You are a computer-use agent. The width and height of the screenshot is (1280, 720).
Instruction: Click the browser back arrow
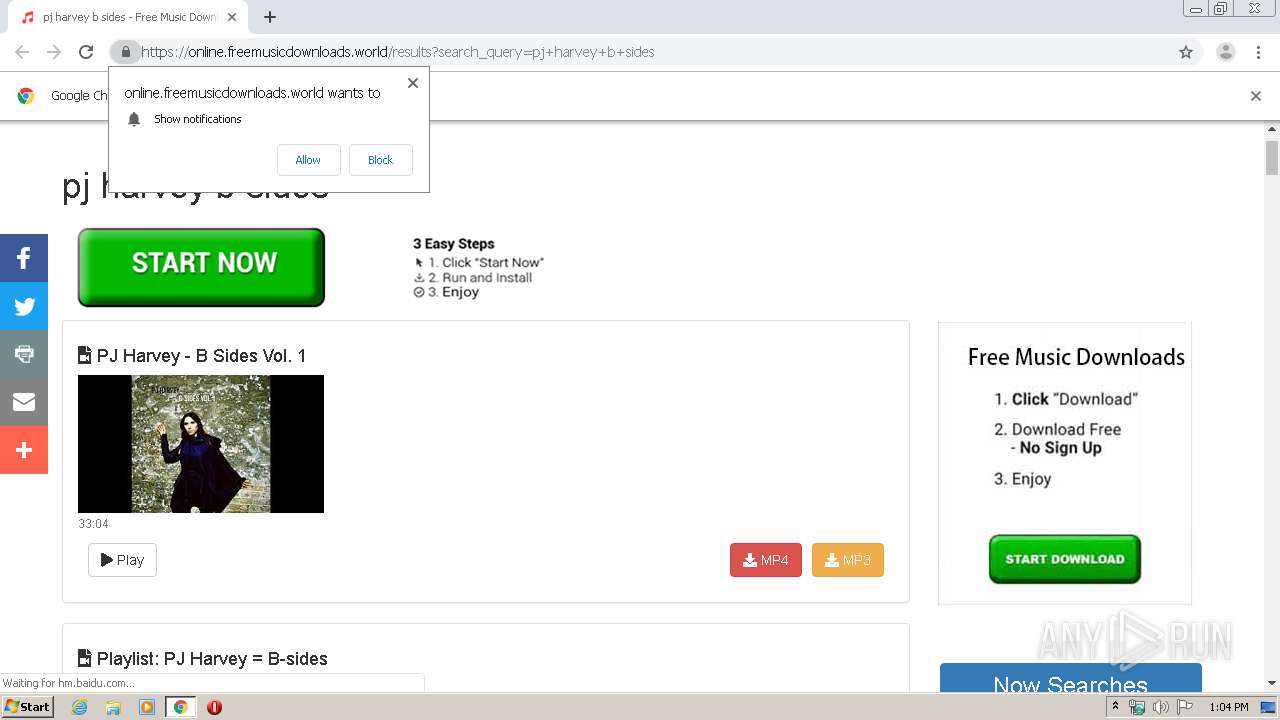[x=22, y=52]
